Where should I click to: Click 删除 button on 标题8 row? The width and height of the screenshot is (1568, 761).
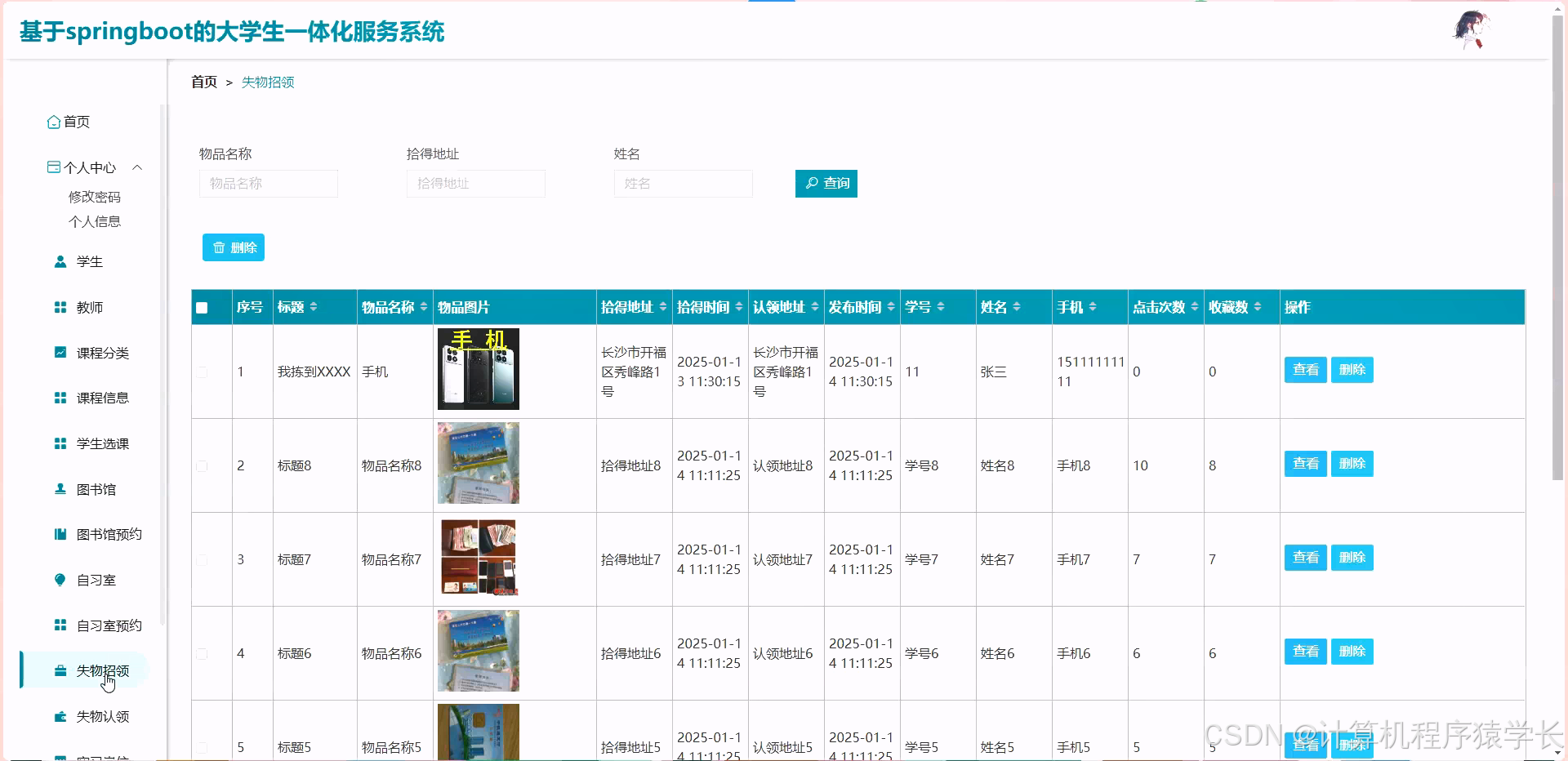click(1352, 463)
